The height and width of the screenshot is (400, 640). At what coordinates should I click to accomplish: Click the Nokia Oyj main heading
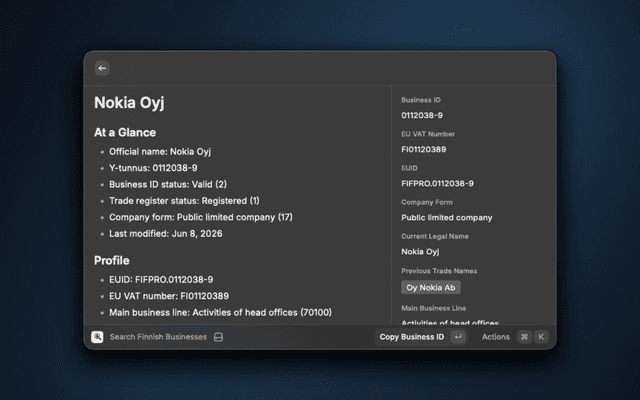coord(129,102)
